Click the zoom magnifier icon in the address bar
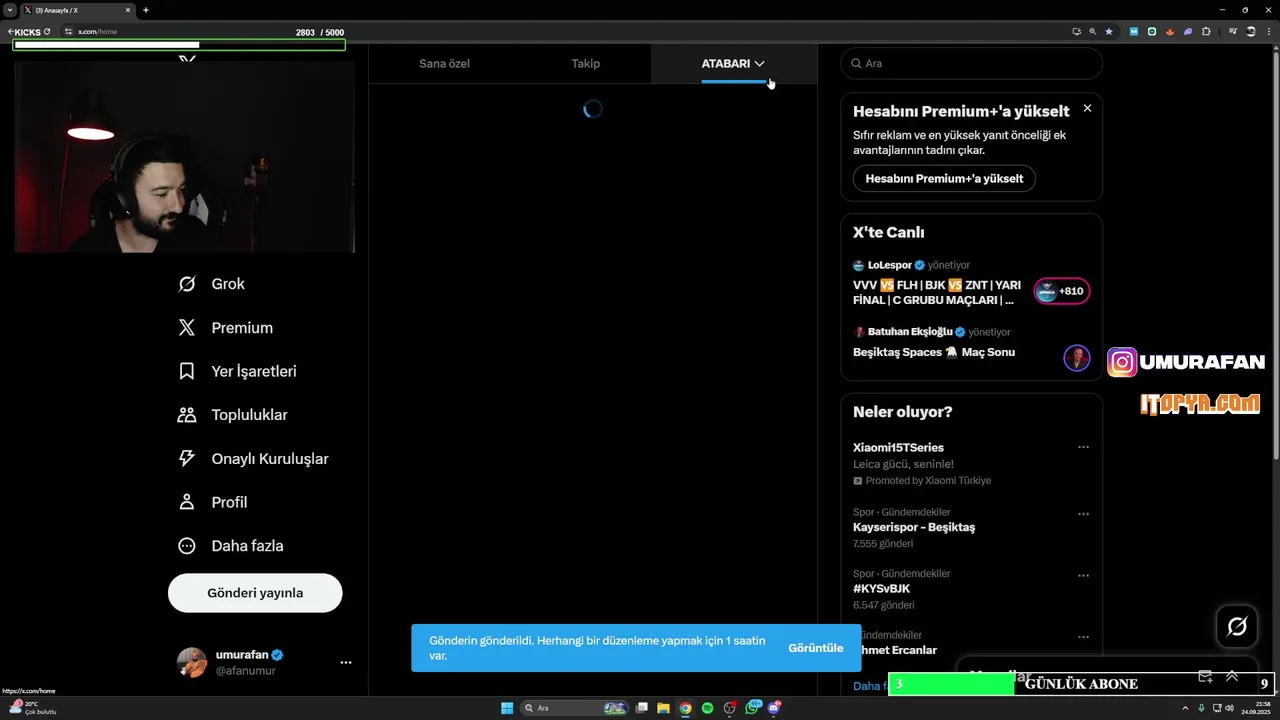Image resolution: width=1280 pixels, height=720 pixels. coord(1092,32)
